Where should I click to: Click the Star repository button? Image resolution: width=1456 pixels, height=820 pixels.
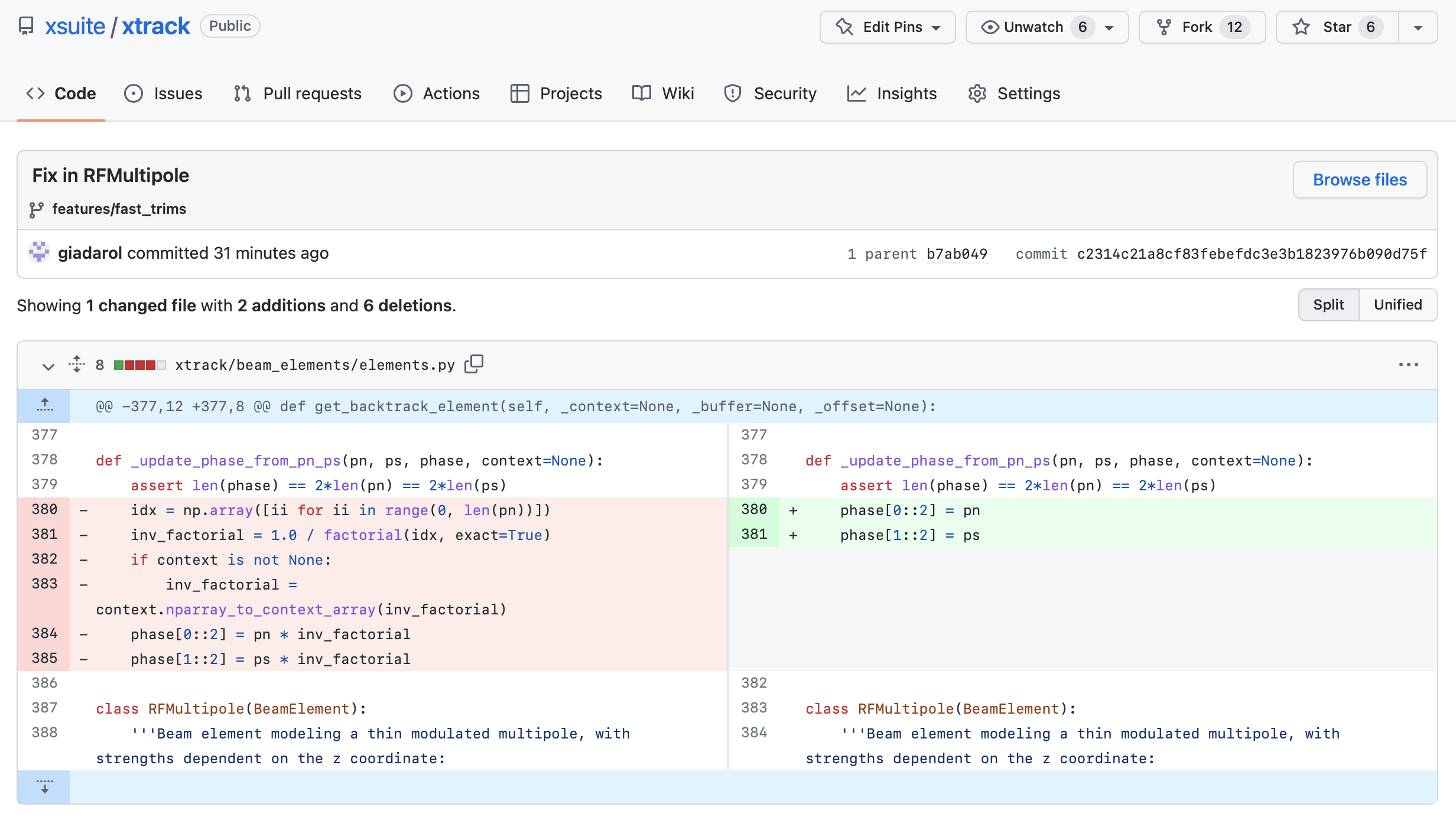[1337, 27]
